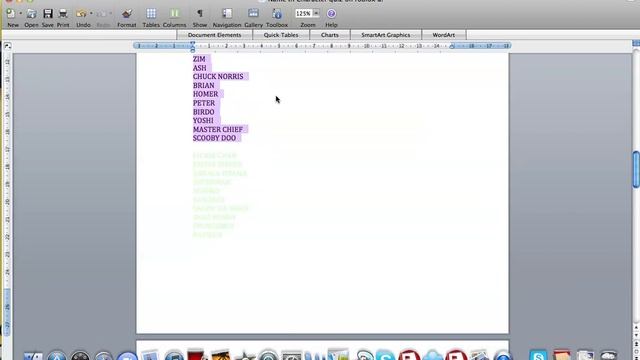
Task: Undo the last action
Action: pyautogui.click(x=81, y=13)
